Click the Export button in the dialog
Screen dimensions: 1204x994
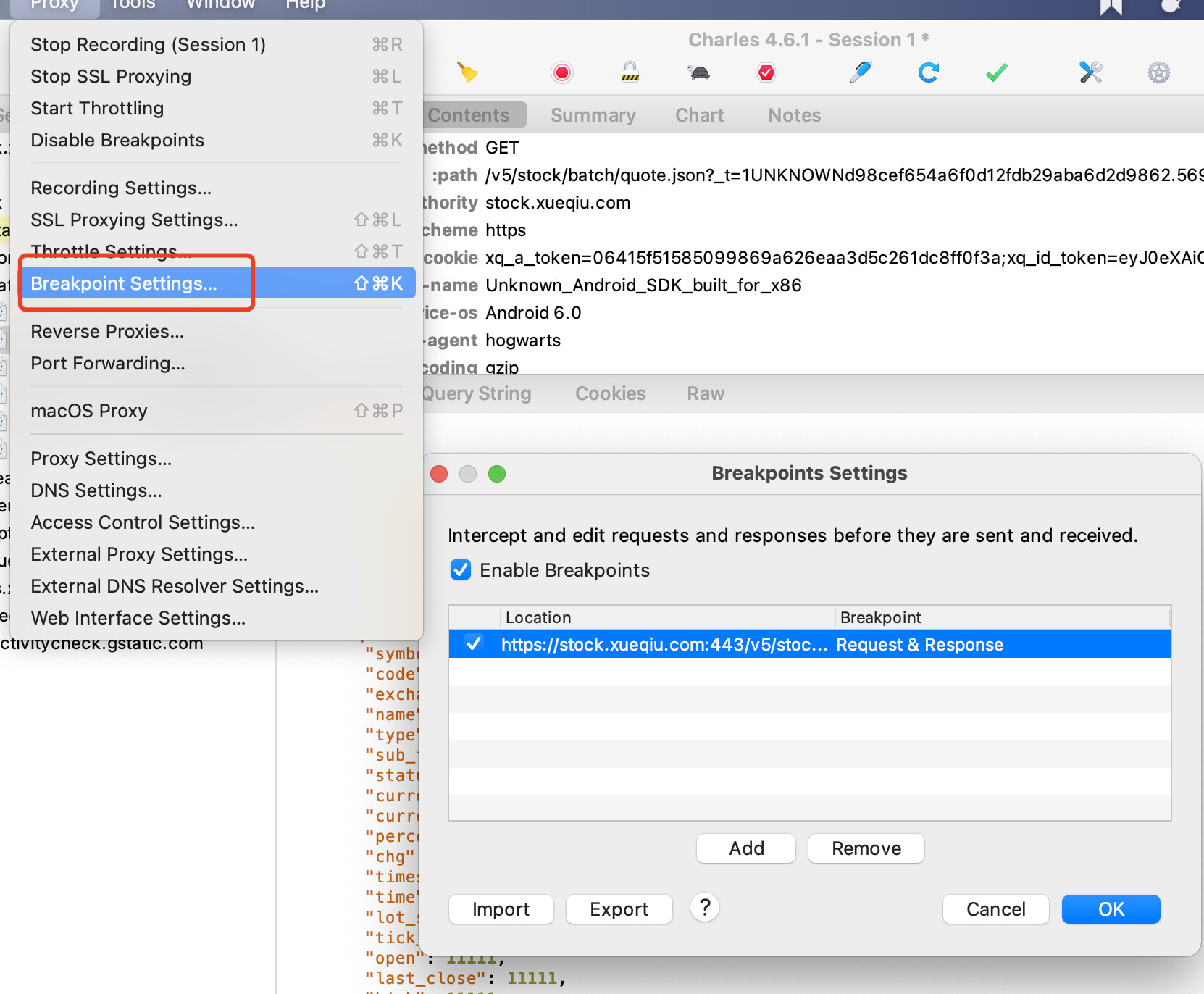pyautogui.click(x=619, y=909)
